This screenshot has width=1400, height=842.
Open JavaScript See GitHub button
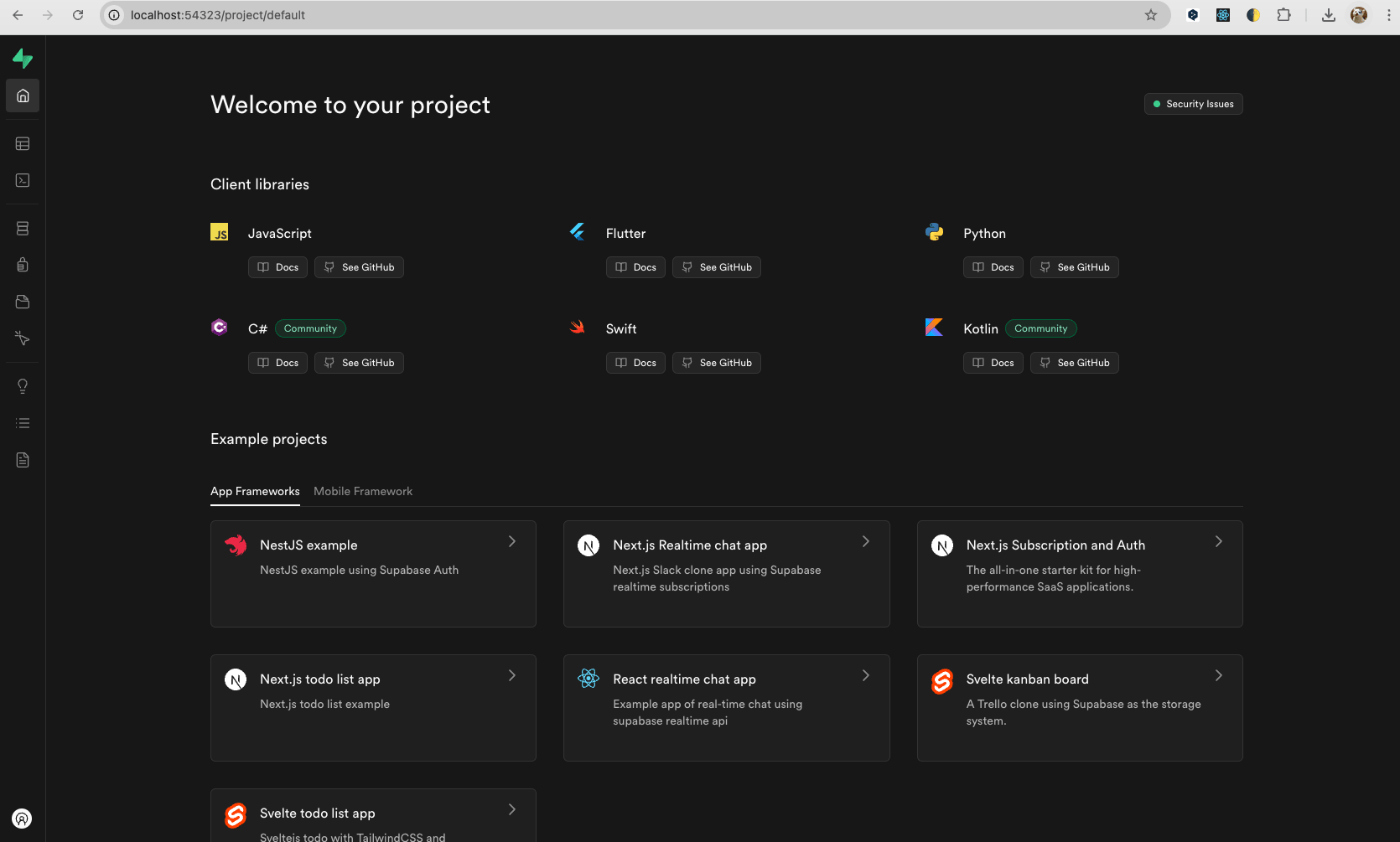point(359,267)
